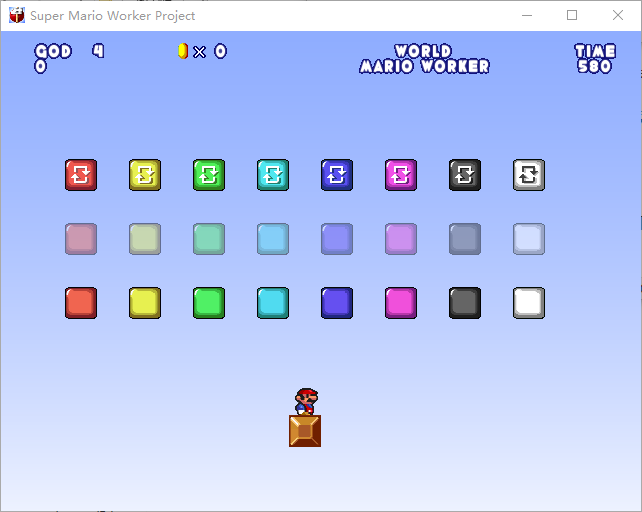Select the faded red transparent block

81,239
